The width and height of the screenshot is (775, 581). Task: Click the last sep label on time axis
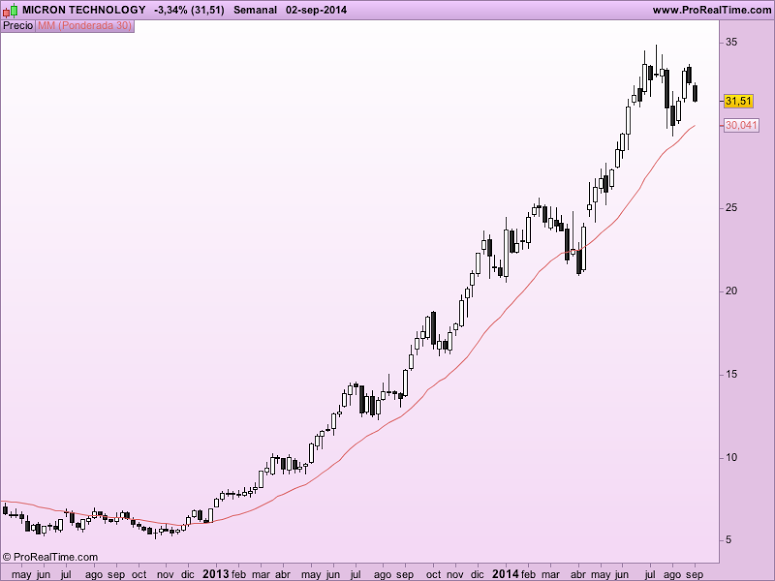pyautogui.click(x=695, y=575)
